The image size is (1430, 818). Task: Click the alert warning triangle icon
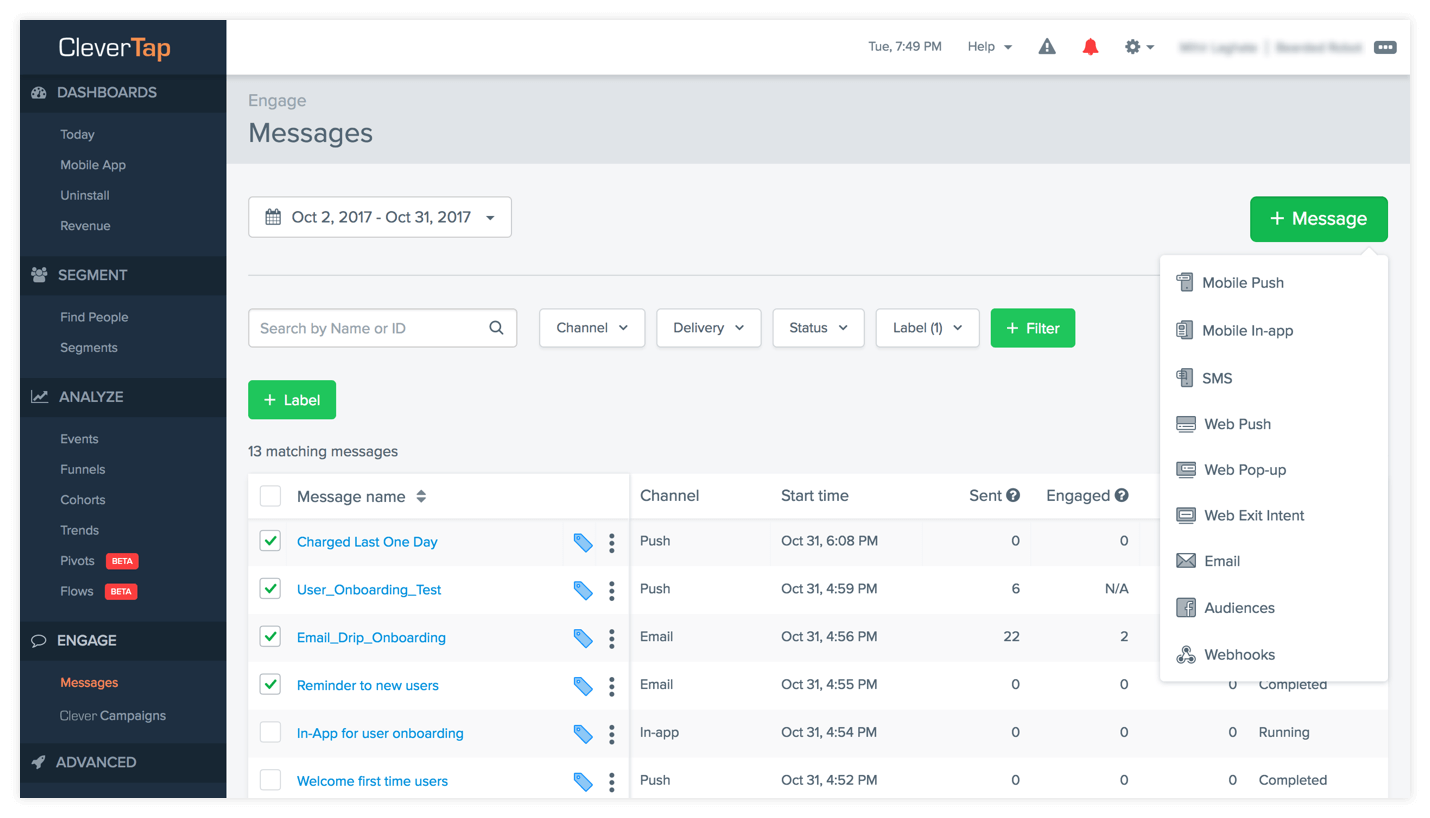click(x=1046, y=45)
